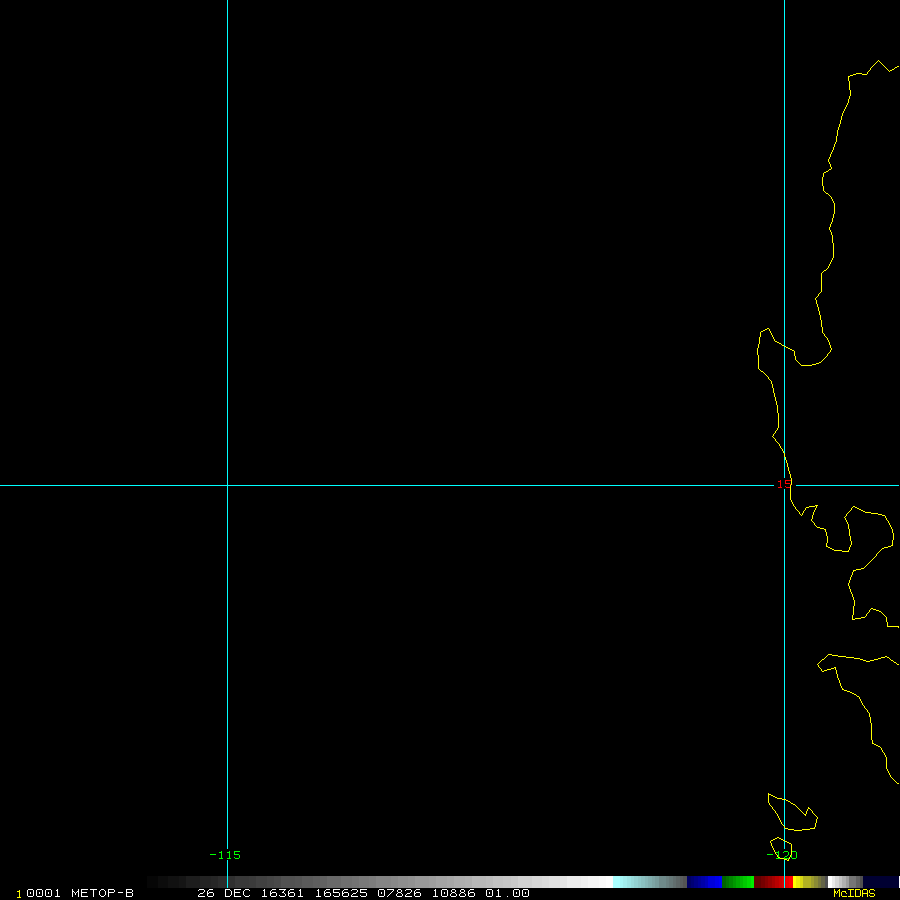Pick the cyan segment of the color bar
Viewport: 900px width, 900px height.
[650, 882]
